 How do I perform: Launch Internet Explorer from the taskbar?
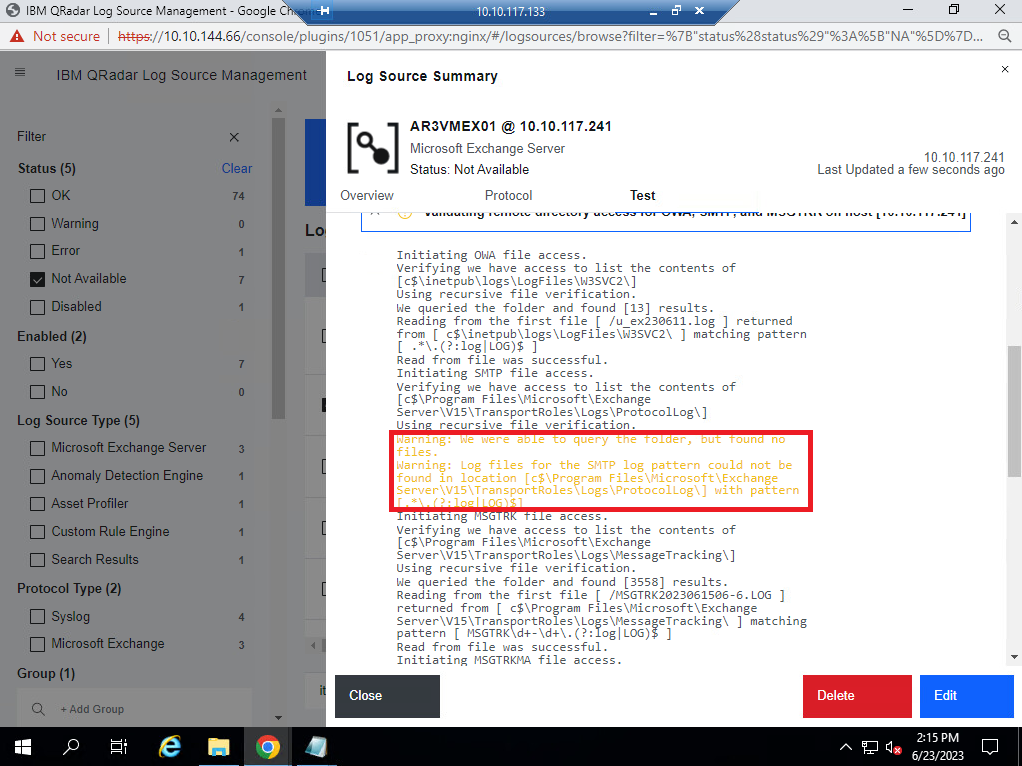(x=169, y=747)
